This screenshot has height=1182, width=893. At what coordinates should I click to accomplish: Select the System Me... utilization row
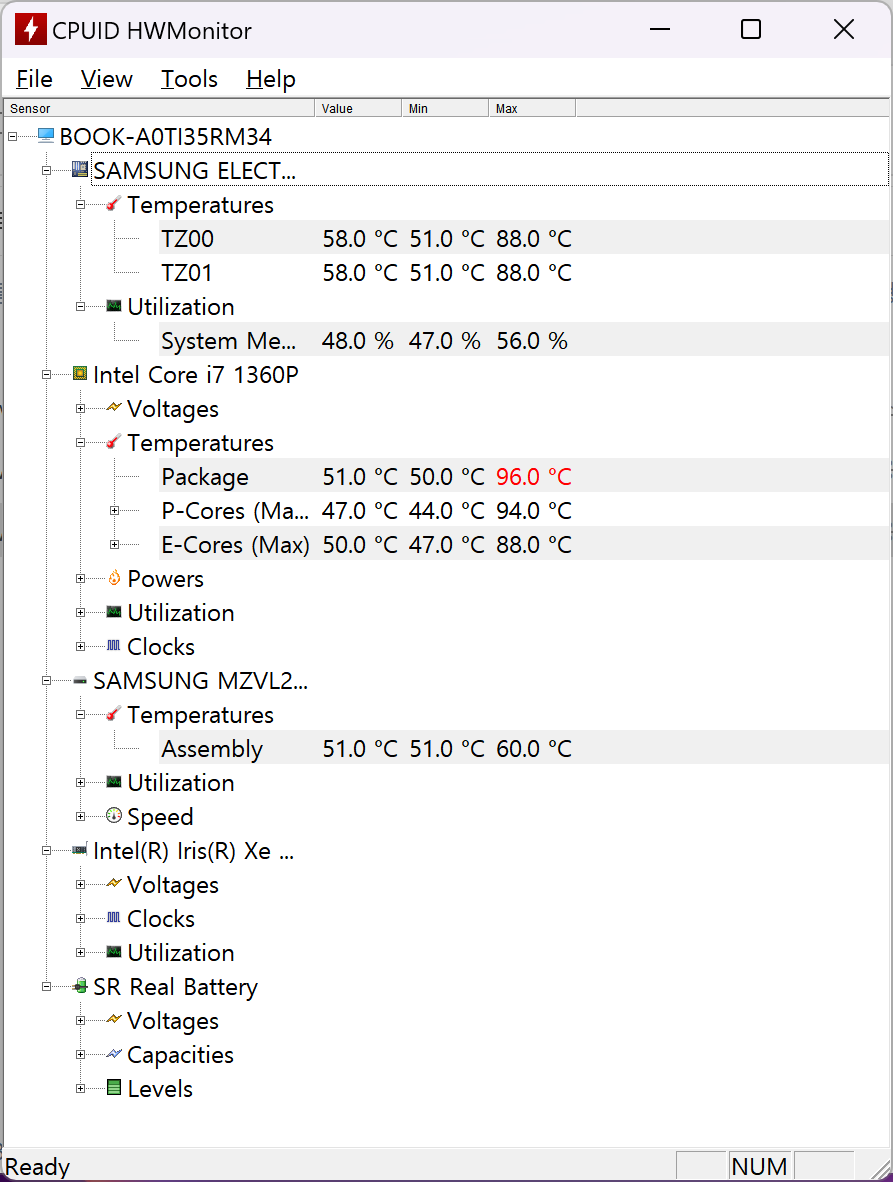[x=524, y=340]
